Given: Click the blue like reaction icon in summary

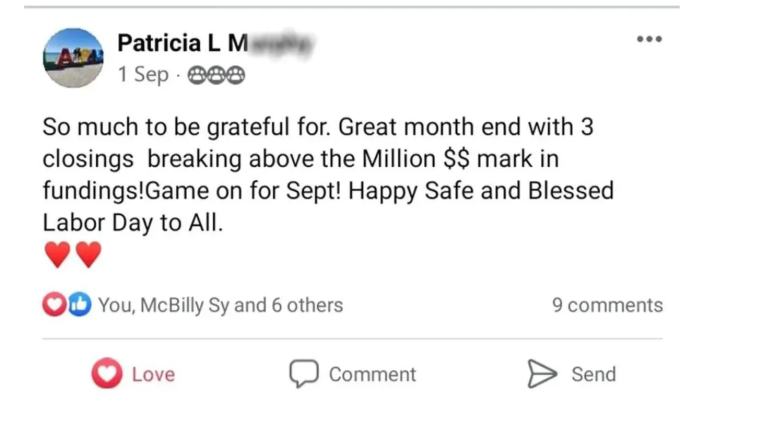Looking at the screenshot, I should tap(78, 305).
